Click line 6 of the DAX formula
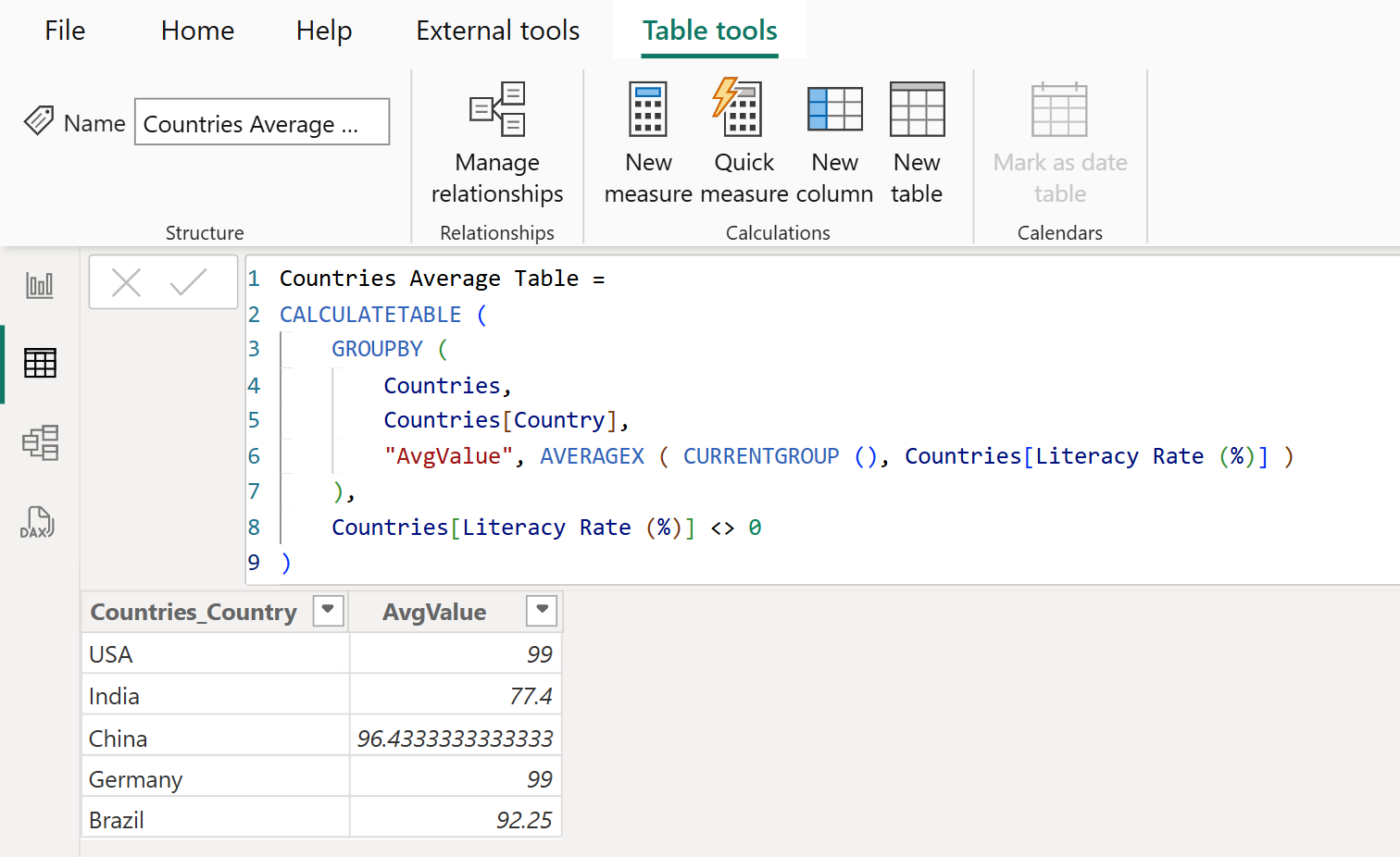This screenshot has height=857, width=1400. [648, 455]
